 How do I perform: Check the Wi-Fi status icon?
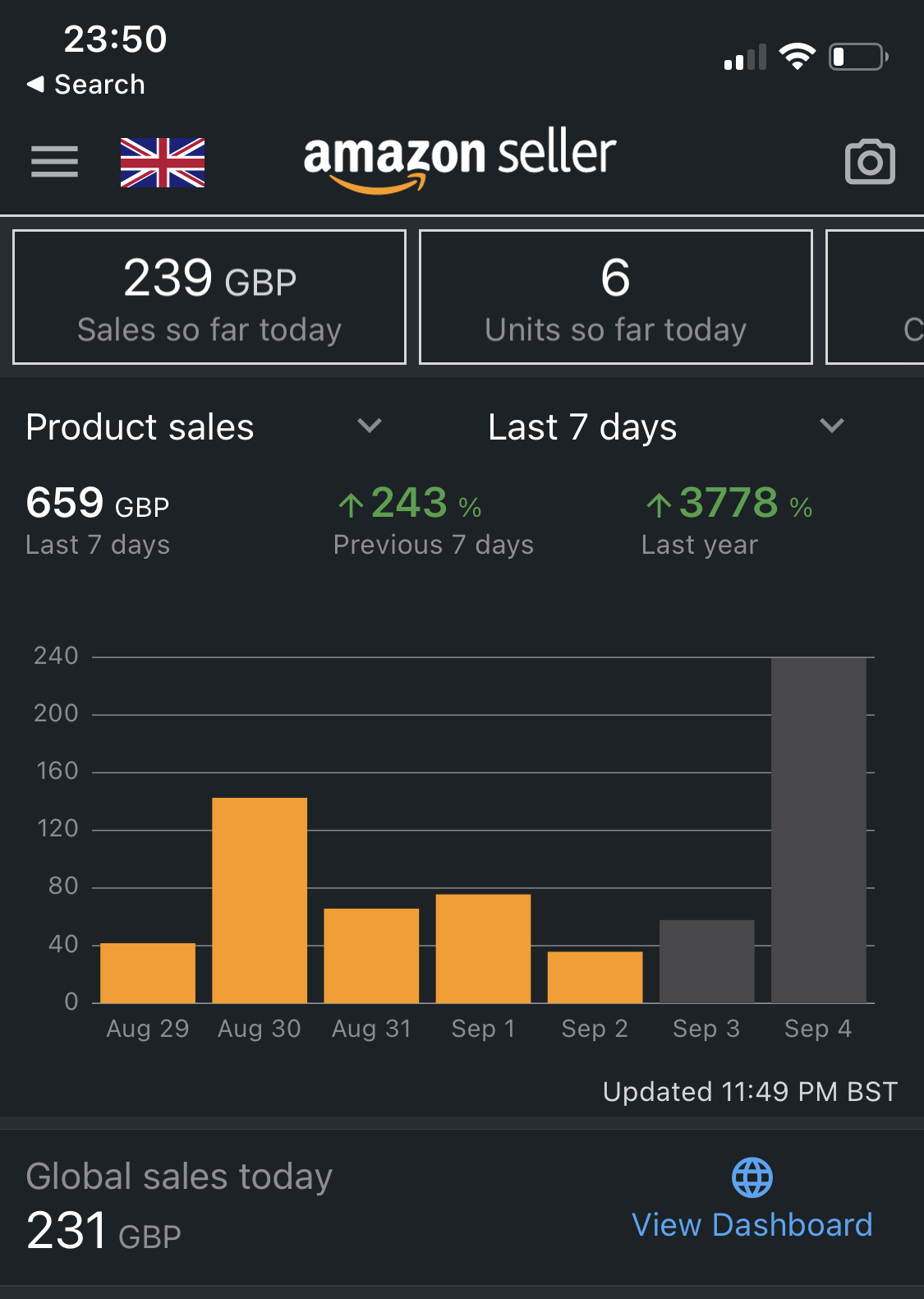(x=797, y=56)
